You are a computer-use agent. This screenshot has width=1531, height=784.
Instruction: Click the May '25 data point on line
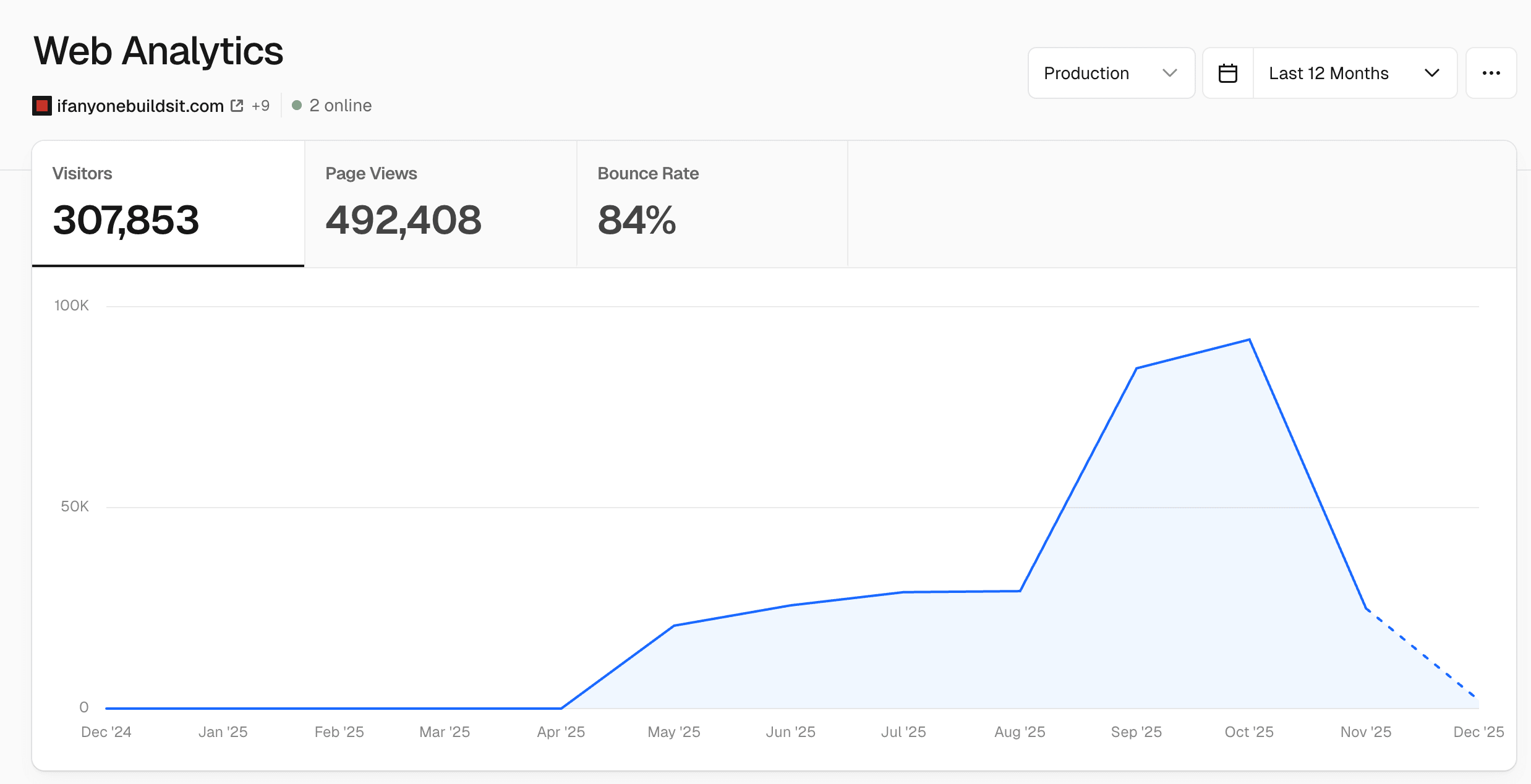[674, 626]
